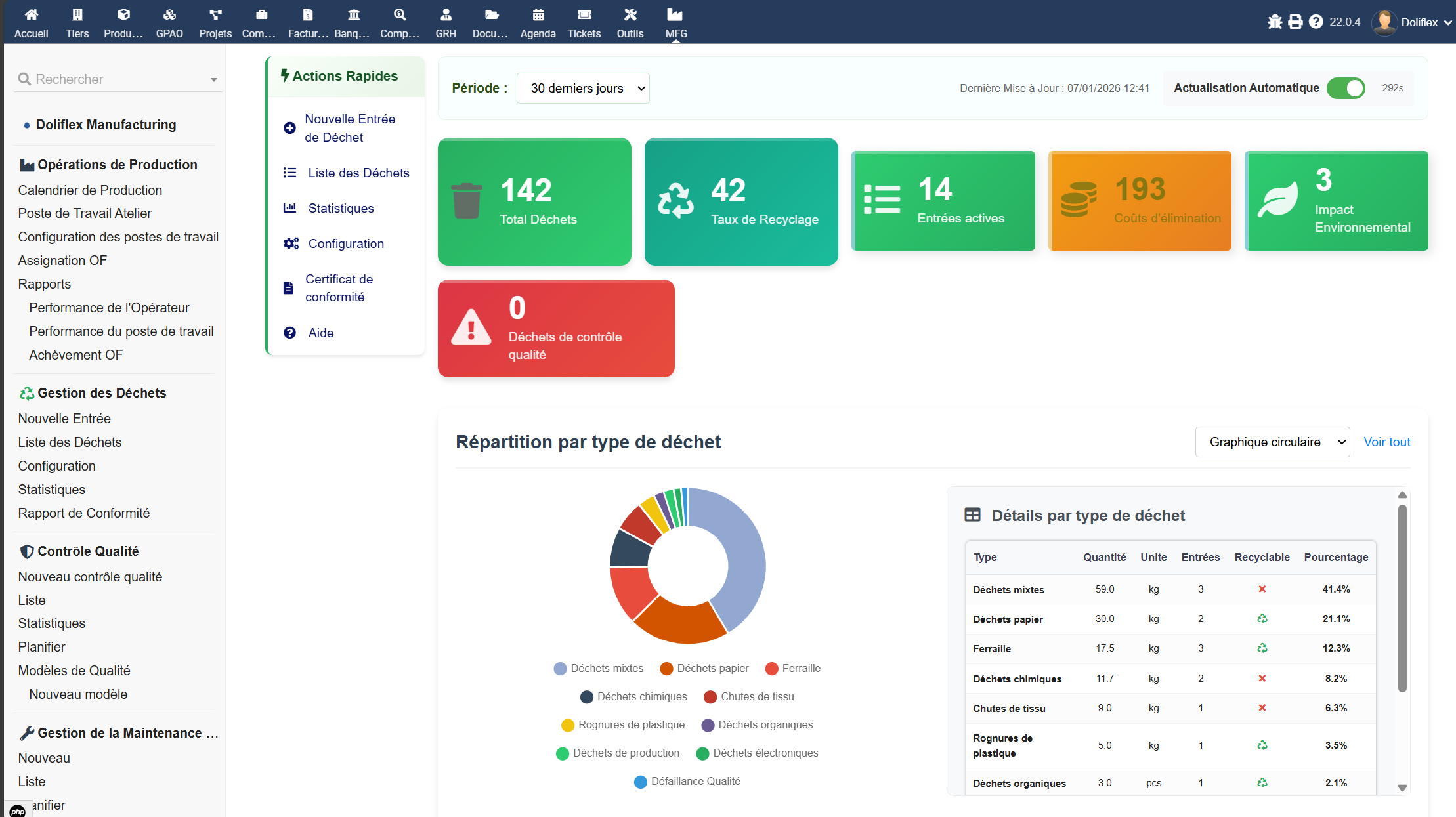Click the printer icon in top bar
1456x817 pixels.
point(1295,22)
